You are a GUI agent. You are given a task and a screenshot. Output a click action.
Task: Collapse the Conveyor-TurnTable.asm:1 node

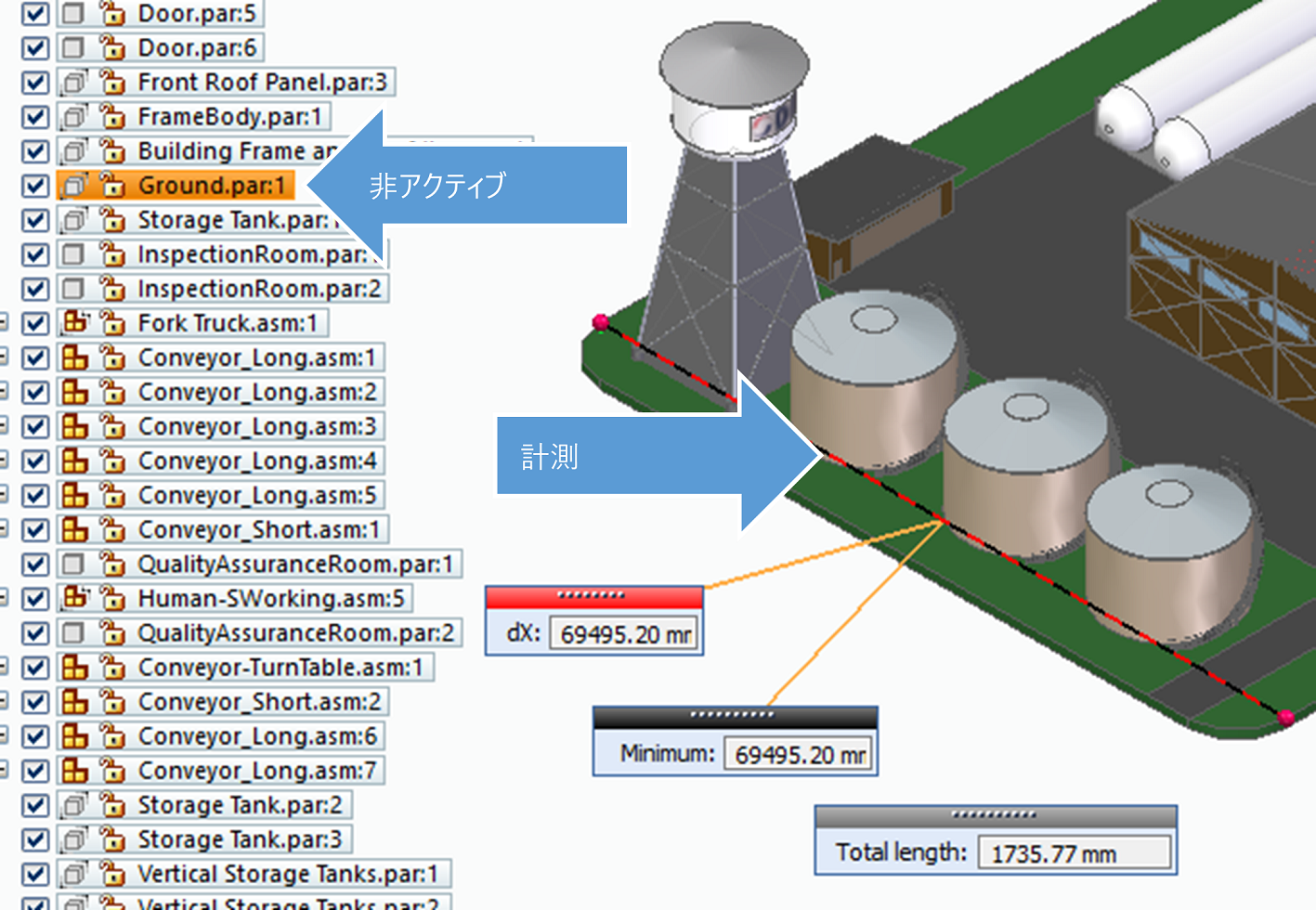pos(4,667)
